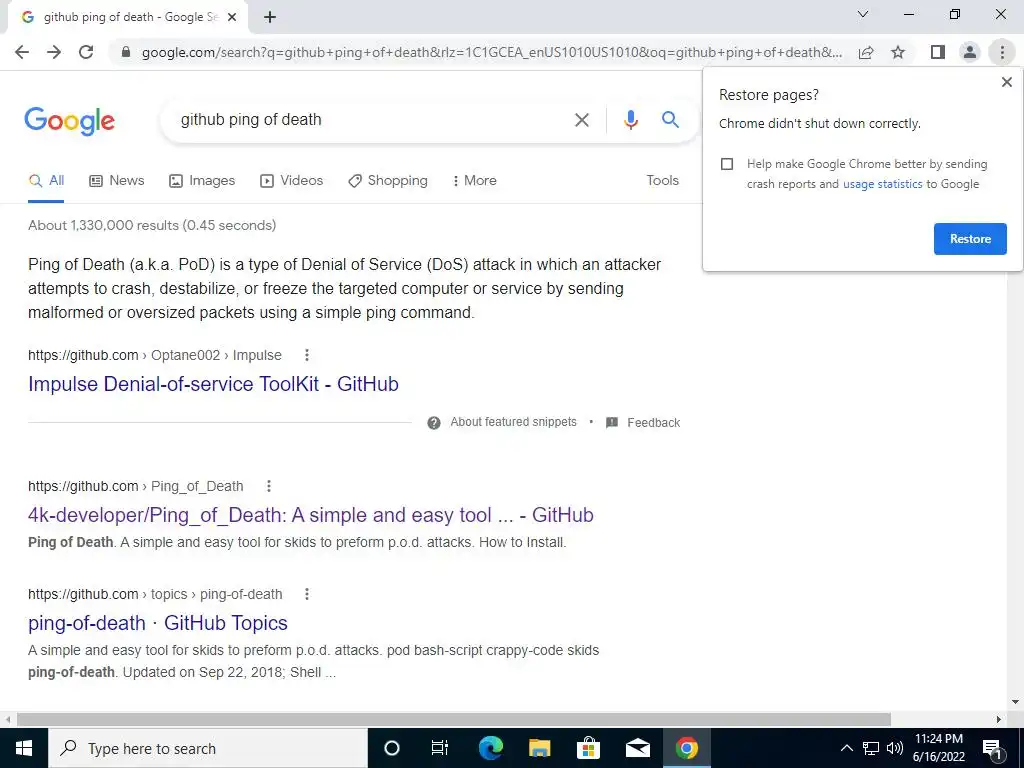
Task: Switch to the Images tab
Action: (x=202, y=181)
